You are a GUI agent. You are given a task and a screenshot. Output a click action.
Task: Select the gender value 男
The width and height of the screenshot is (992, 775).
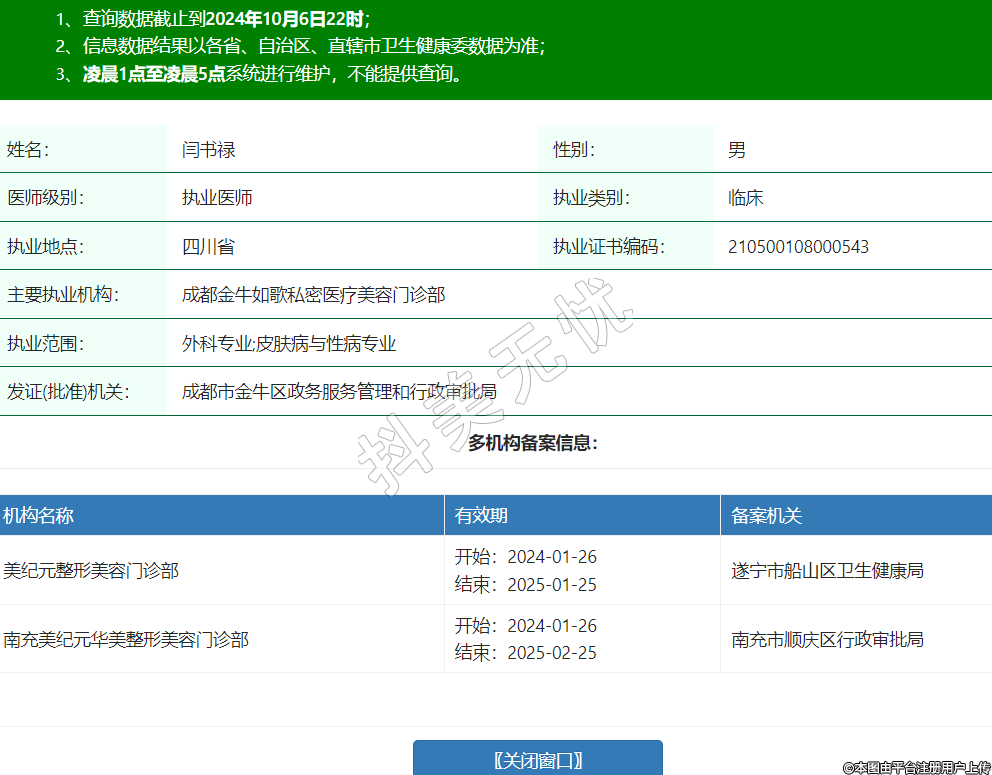coord(736,150)
